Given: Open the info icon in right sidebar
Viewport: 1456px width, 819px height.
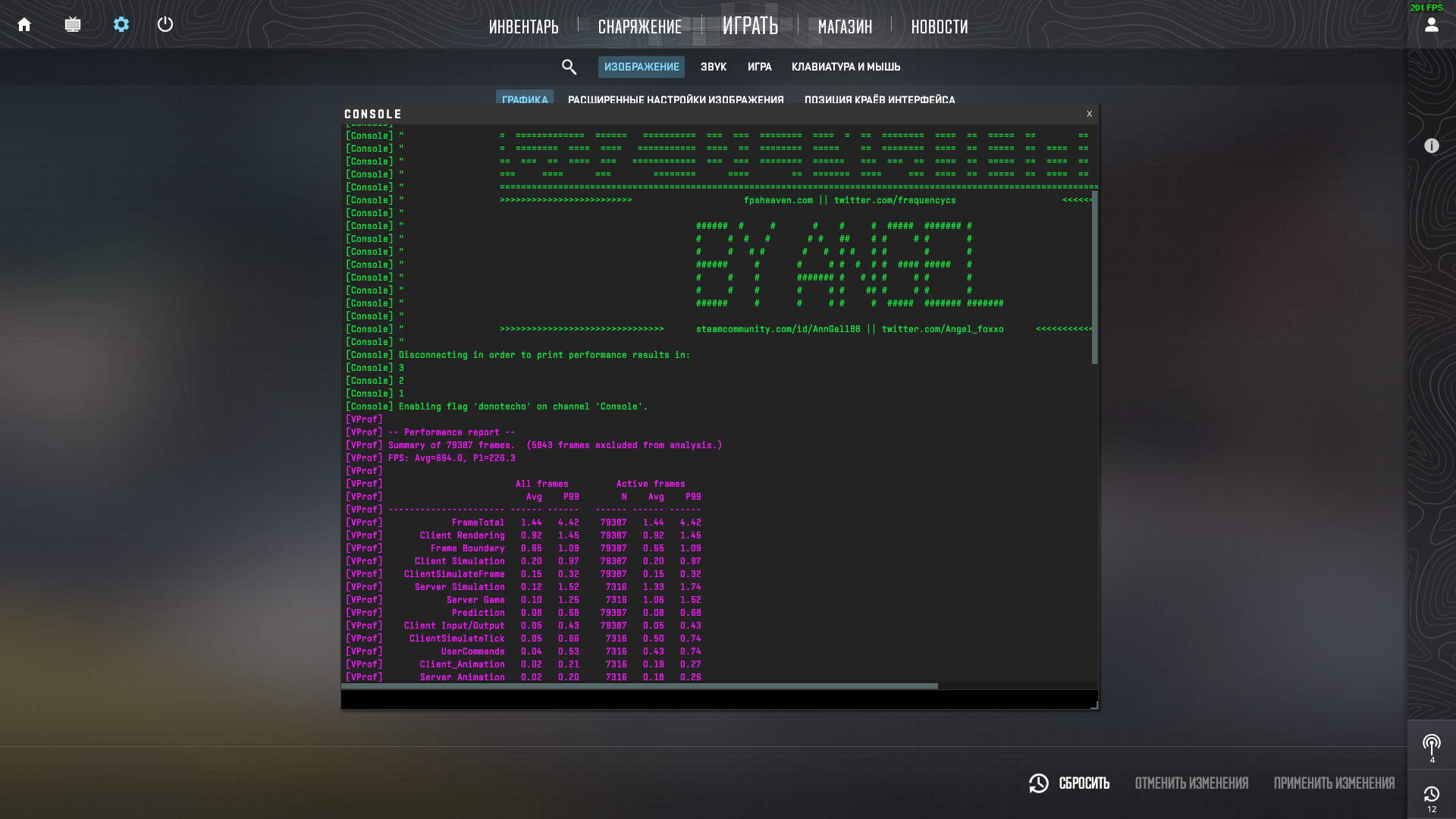Looking at the screenshot, I should [1431, 146].
